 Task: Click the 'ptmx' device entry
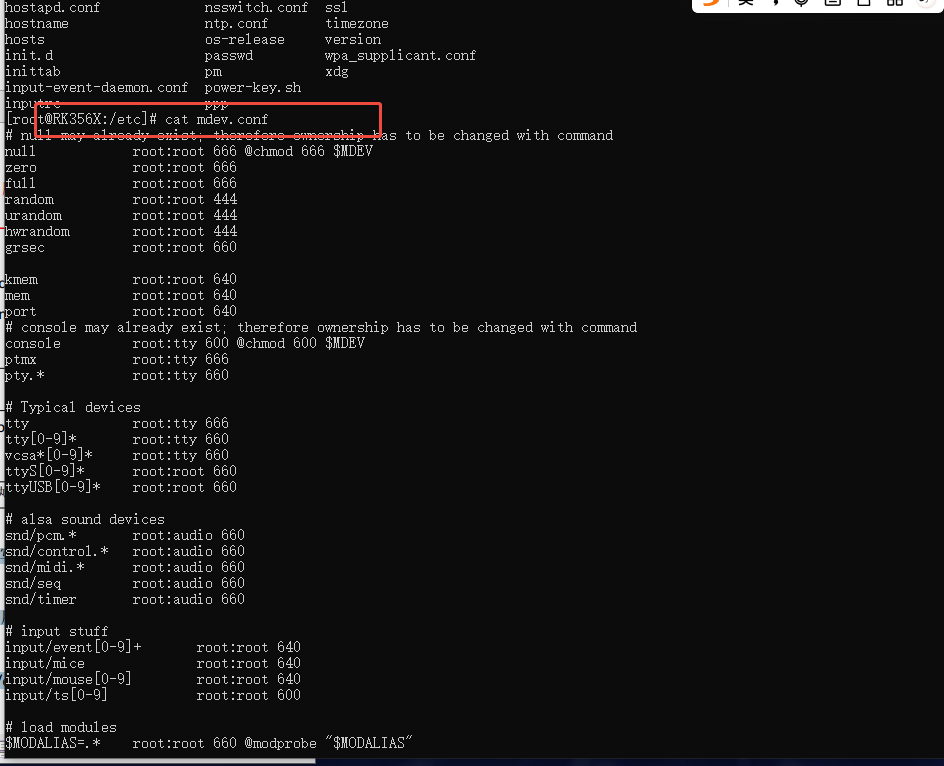tap(20, 360)
